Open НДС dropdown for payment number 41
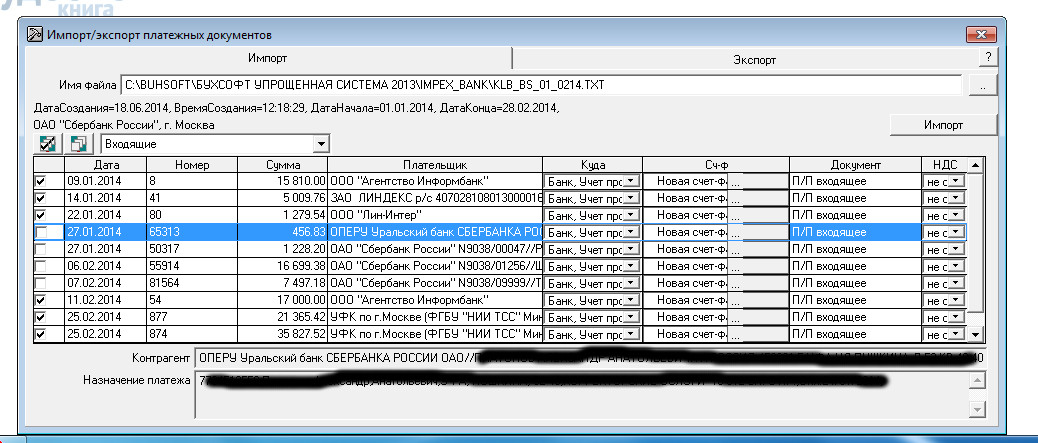The width and height of the screenshot is (1038, 443). point(955,198)
